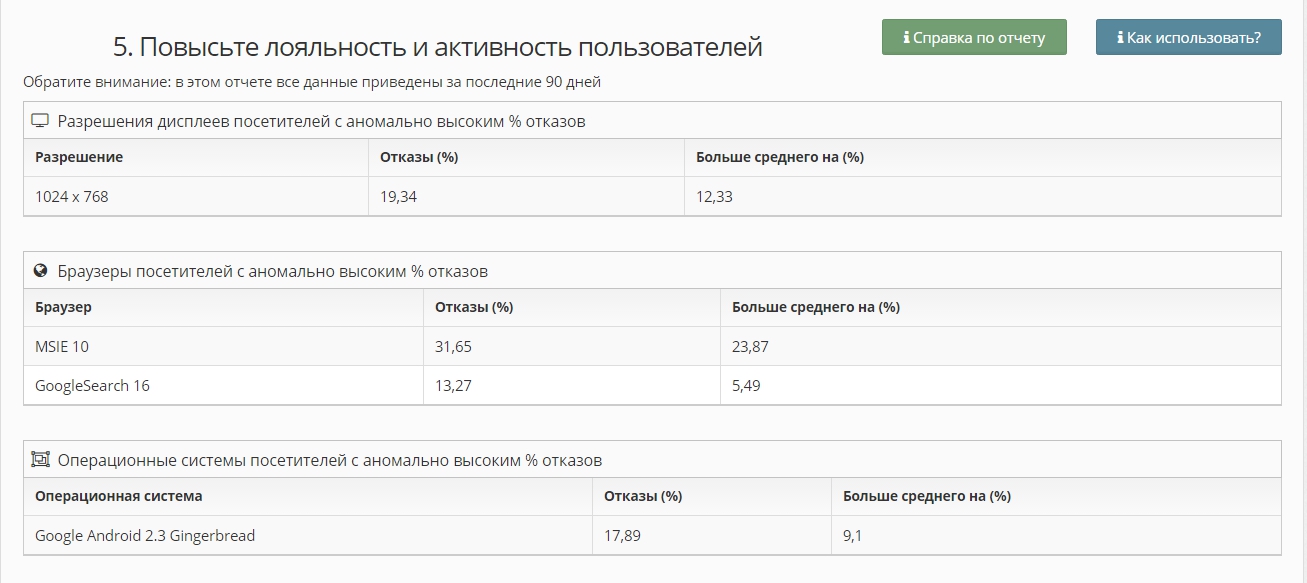
Task: Click the Браузер column header
Action: (63, 307)
